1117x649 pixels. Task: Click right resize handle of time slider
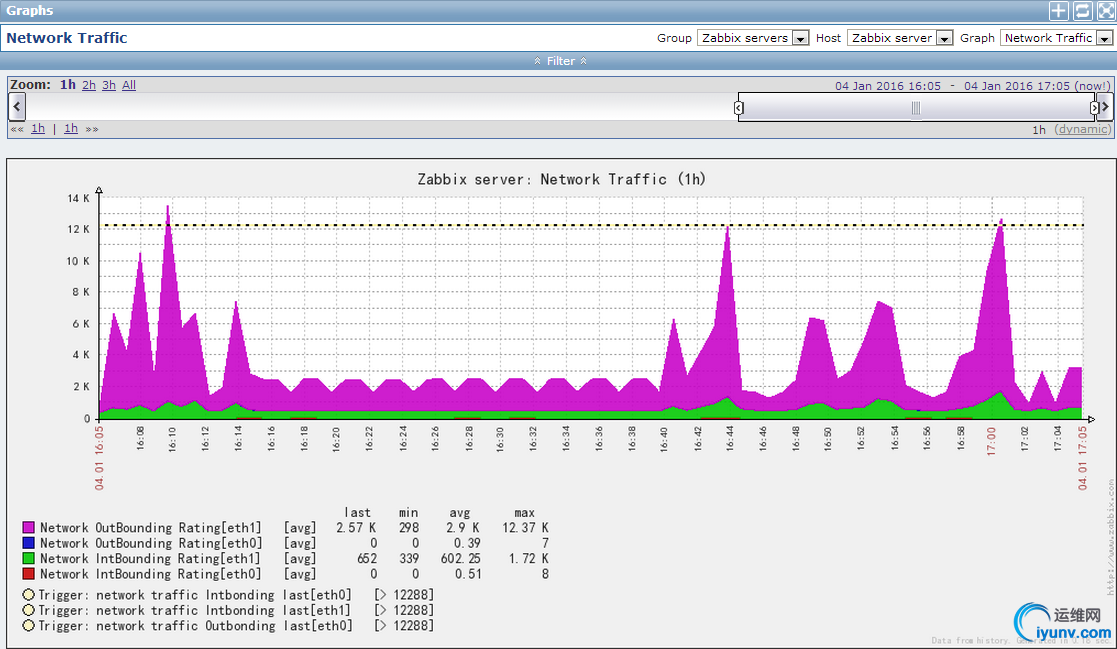(x=1094, y=107)
